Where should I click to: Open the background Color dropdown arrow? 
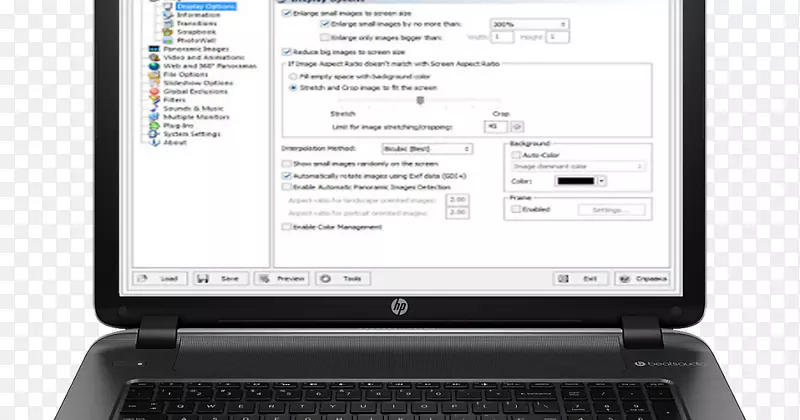pos(602,181)
